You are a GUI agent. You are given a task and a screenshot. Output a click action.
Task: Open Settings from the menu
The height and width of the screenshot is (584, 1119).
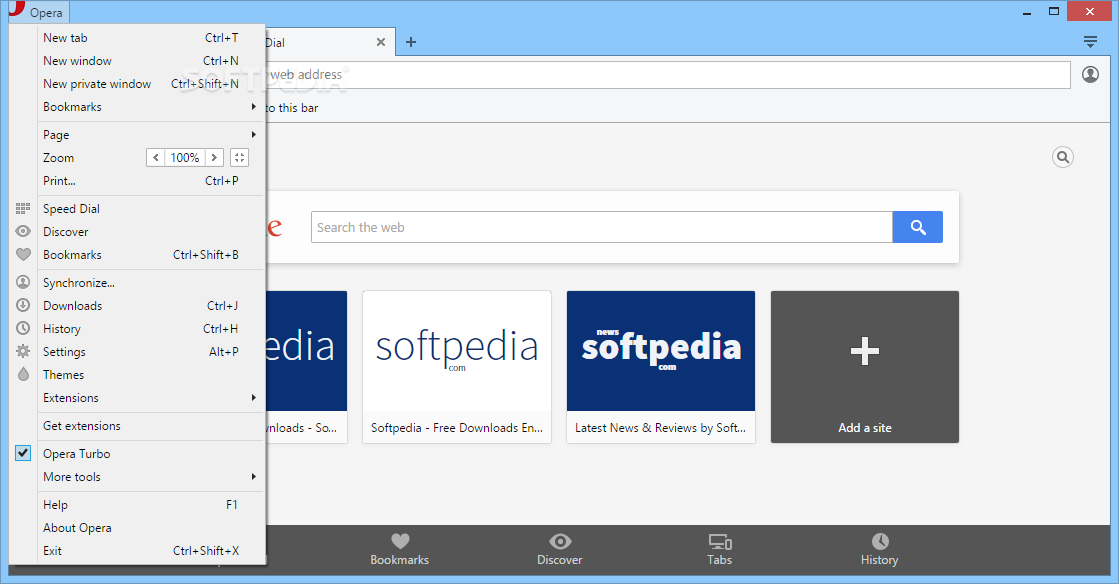pos(151,351)
